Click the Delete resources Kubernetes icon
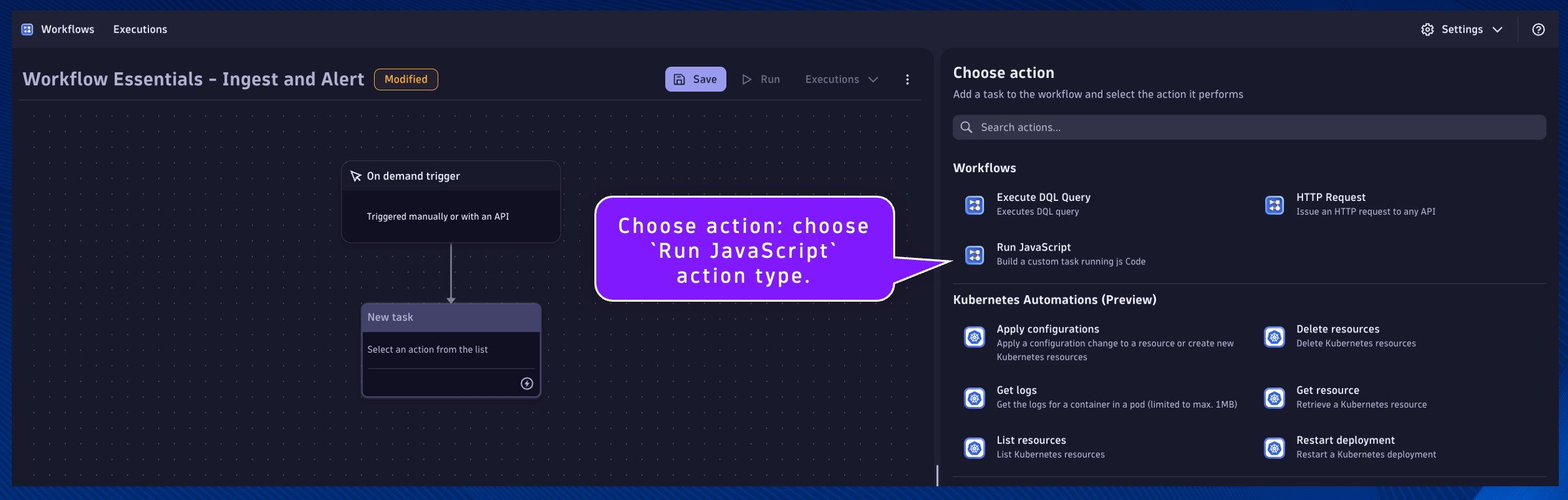The image size is (1568, 500). click(1274, 337)
